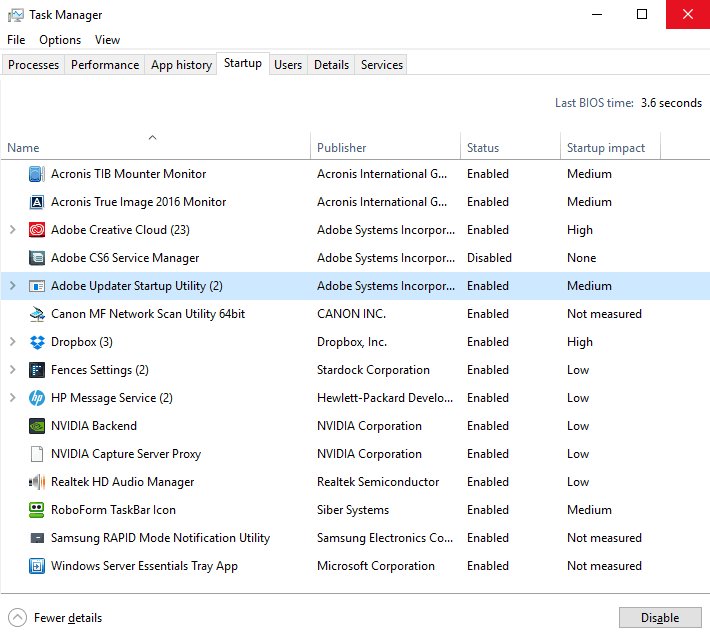Image resolution: width=710 pixels, height=642 pixels.
Task: Click the Windows Server Essentials Tray App icon
Action: tap(37, 566)
